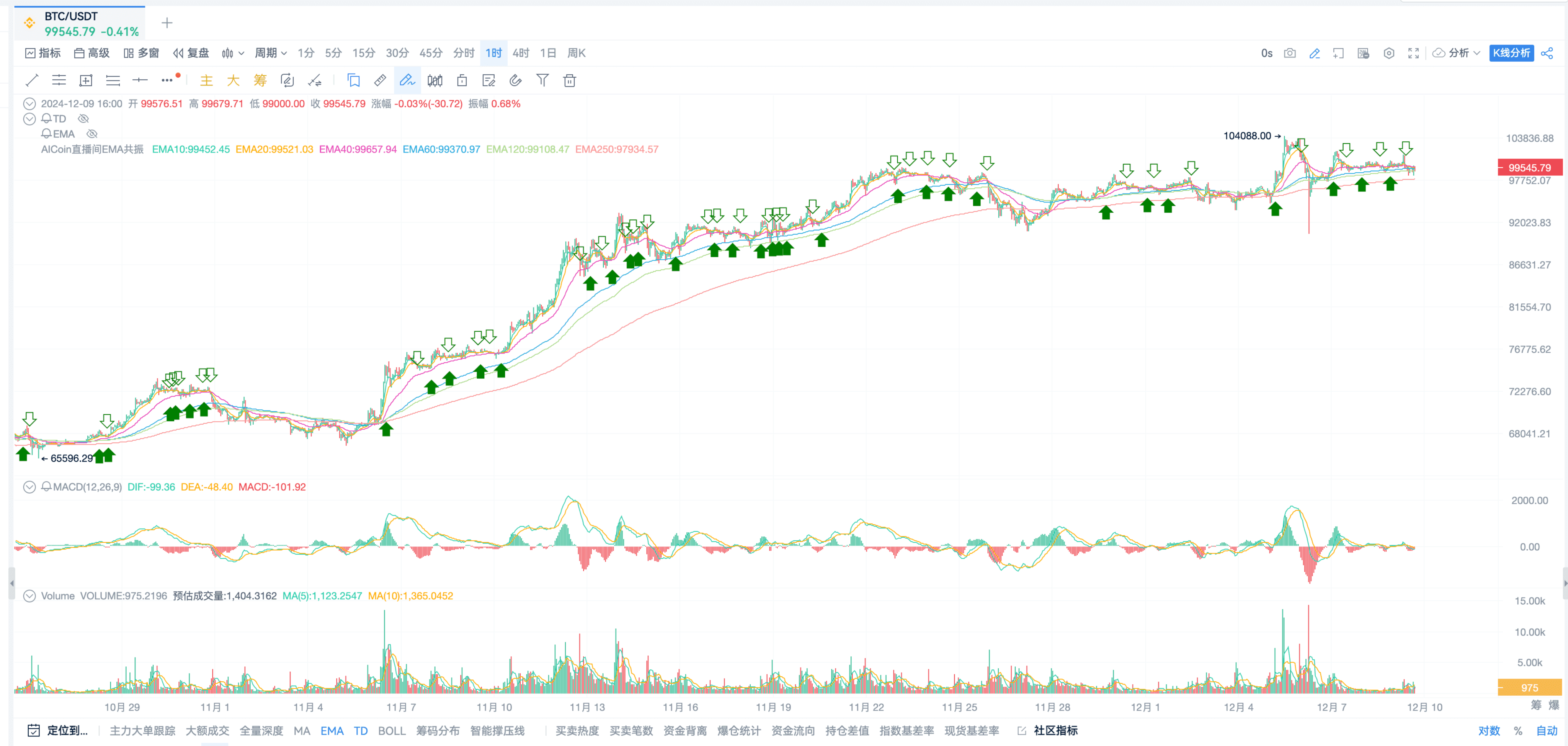Enter fullscreen mode
1568x746 pixels.
point(1413,53)
